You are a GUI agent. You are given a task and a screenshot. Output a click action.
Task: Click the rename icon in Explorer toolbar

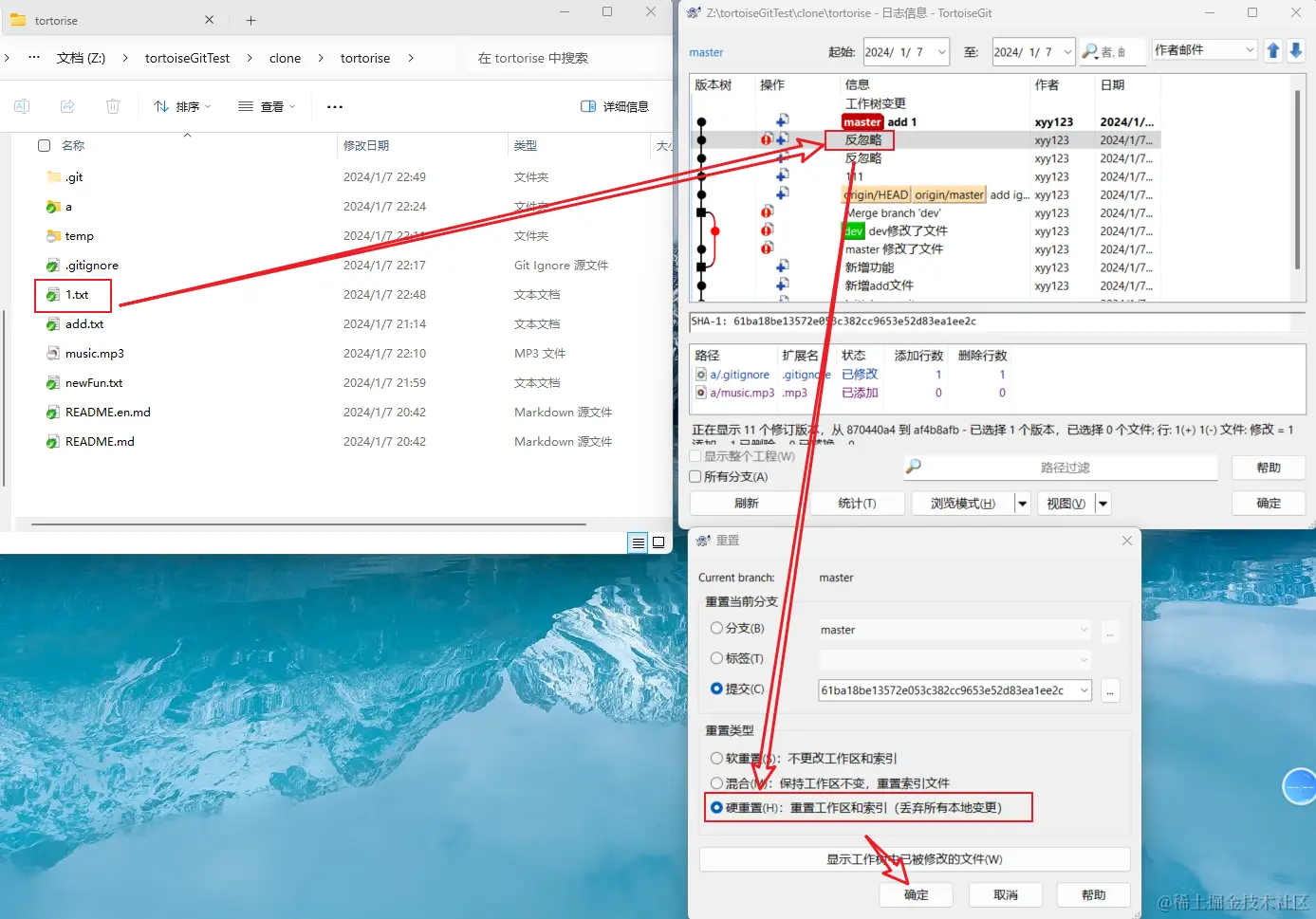22,106
